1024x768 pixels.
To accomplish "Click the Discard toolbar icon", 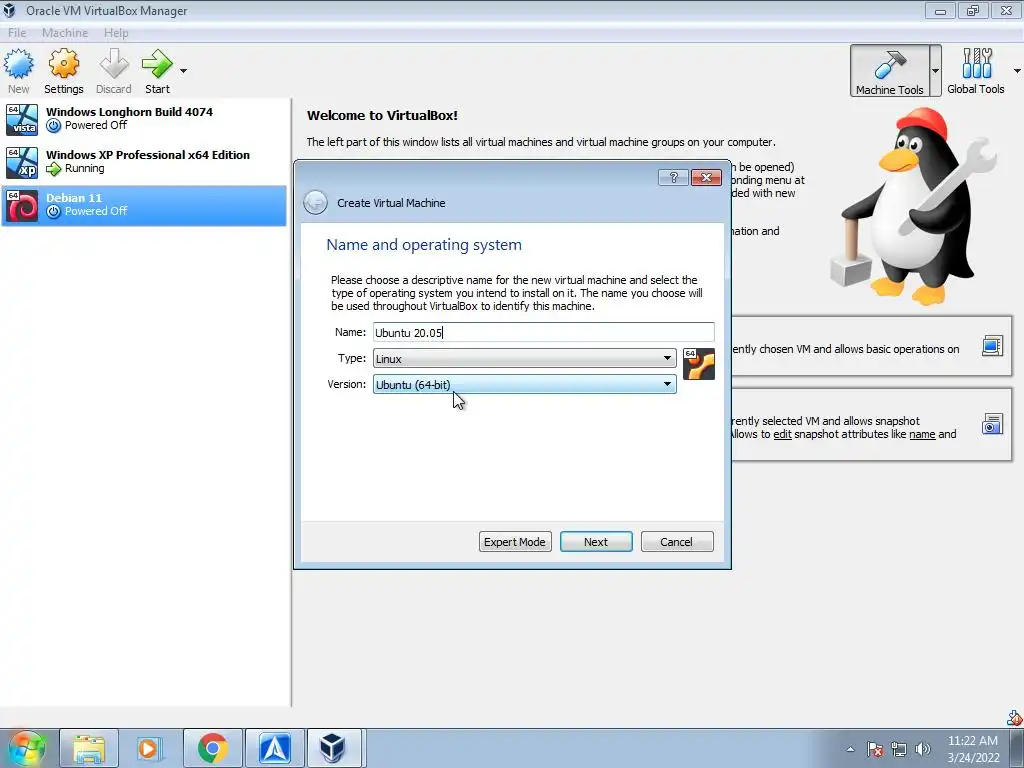I will 114,64.
